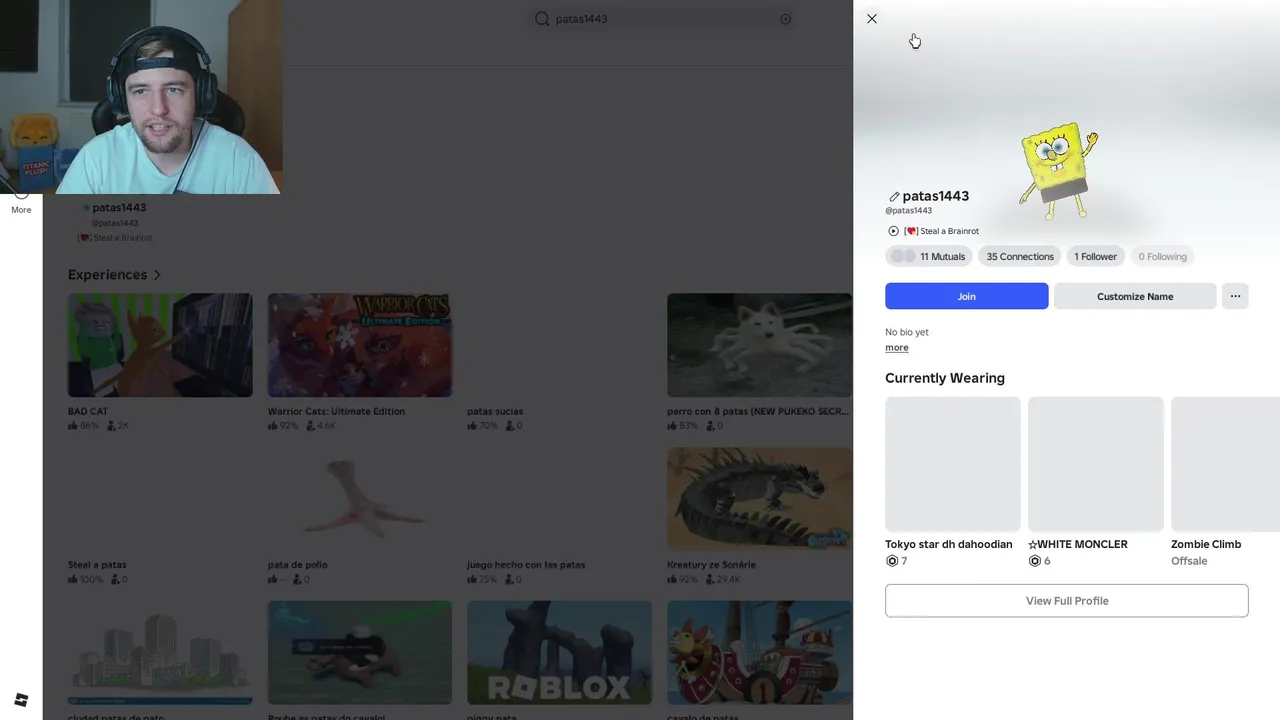
Task: Open the BAD CAT experience thumbnail
Action: (x=160, y=345)
